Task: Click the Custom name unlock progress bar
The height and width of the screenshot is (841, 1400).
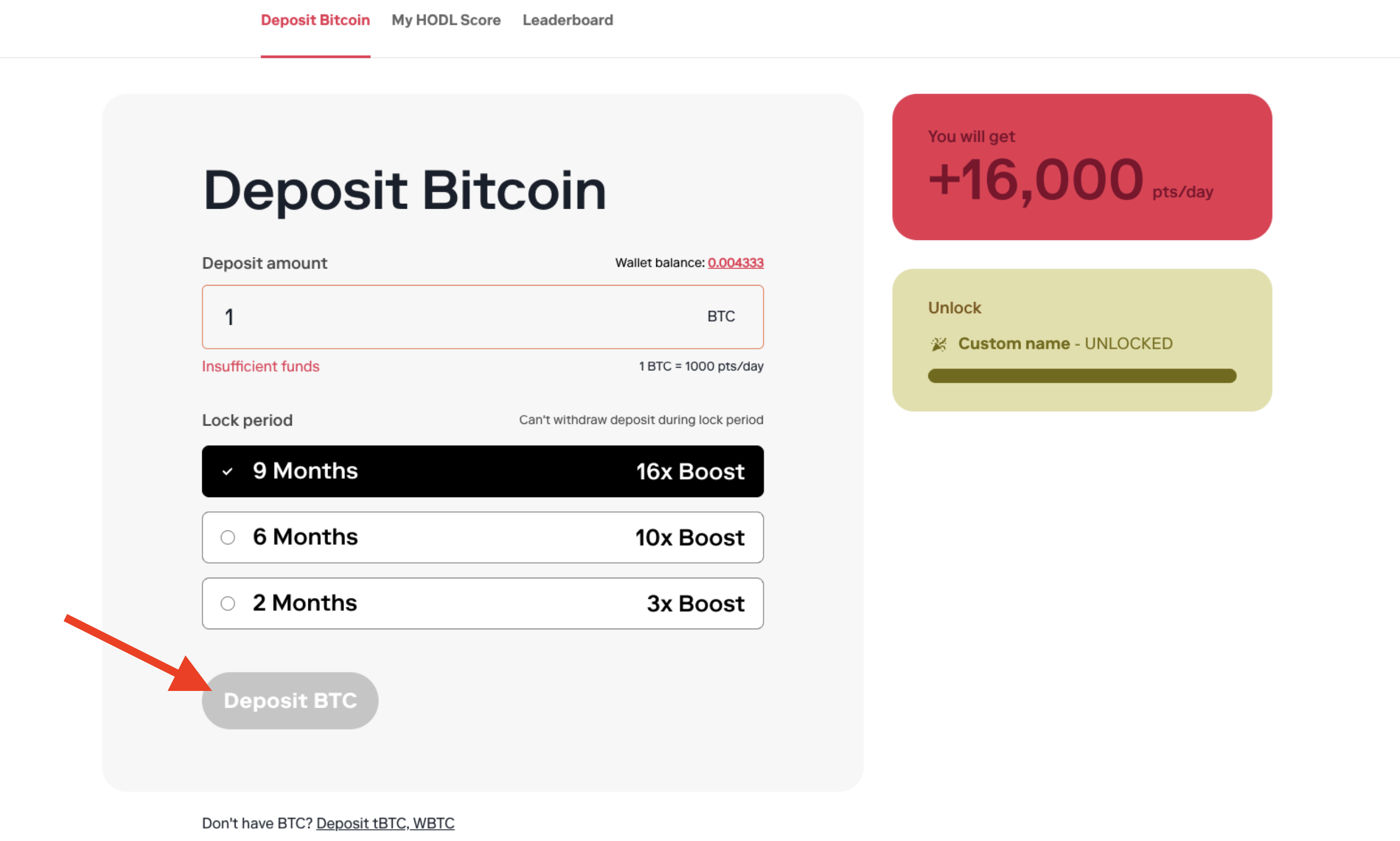Action: [1082, 376]
